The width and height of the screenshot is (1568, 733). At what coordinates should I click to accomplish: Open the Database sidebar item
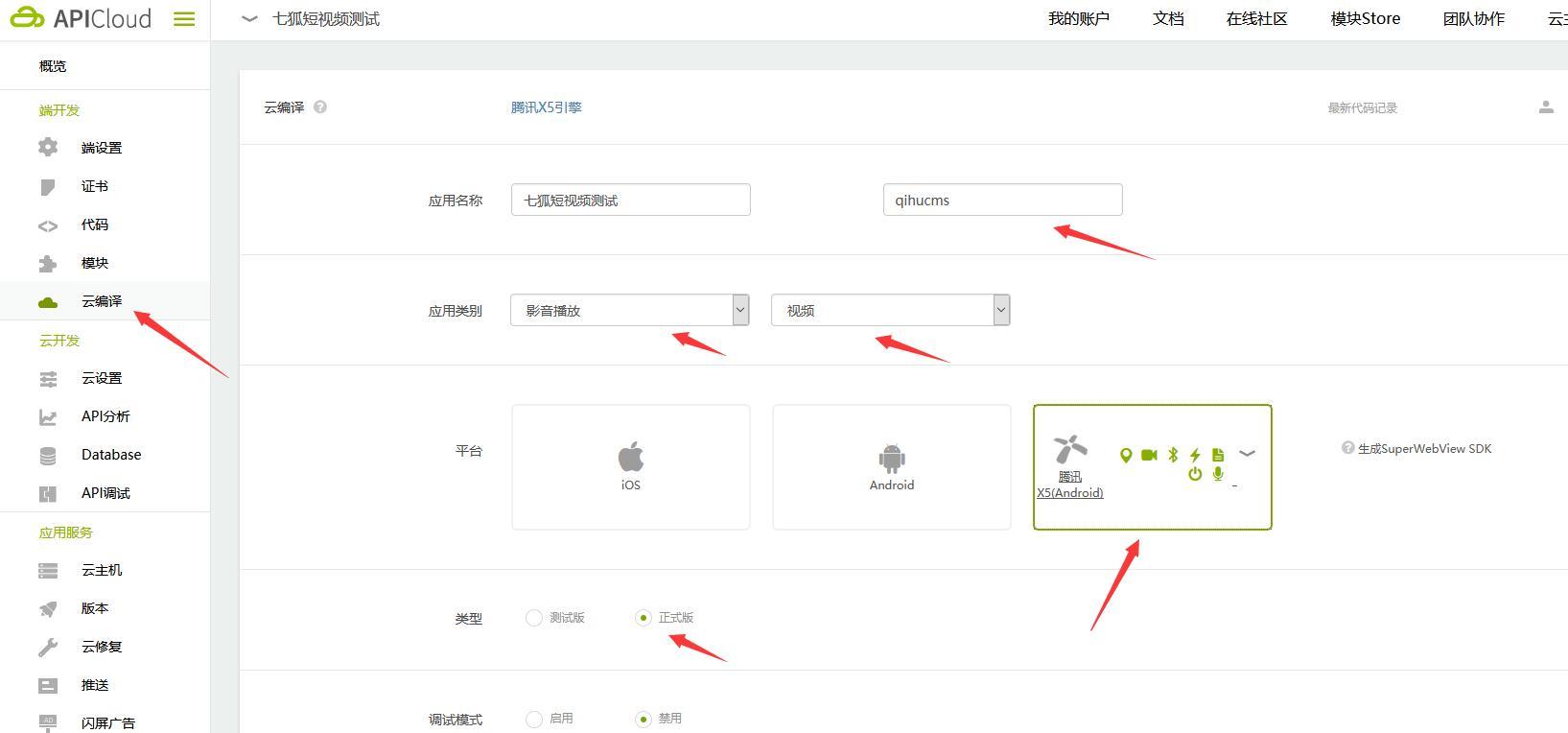[x=105, y=455]
